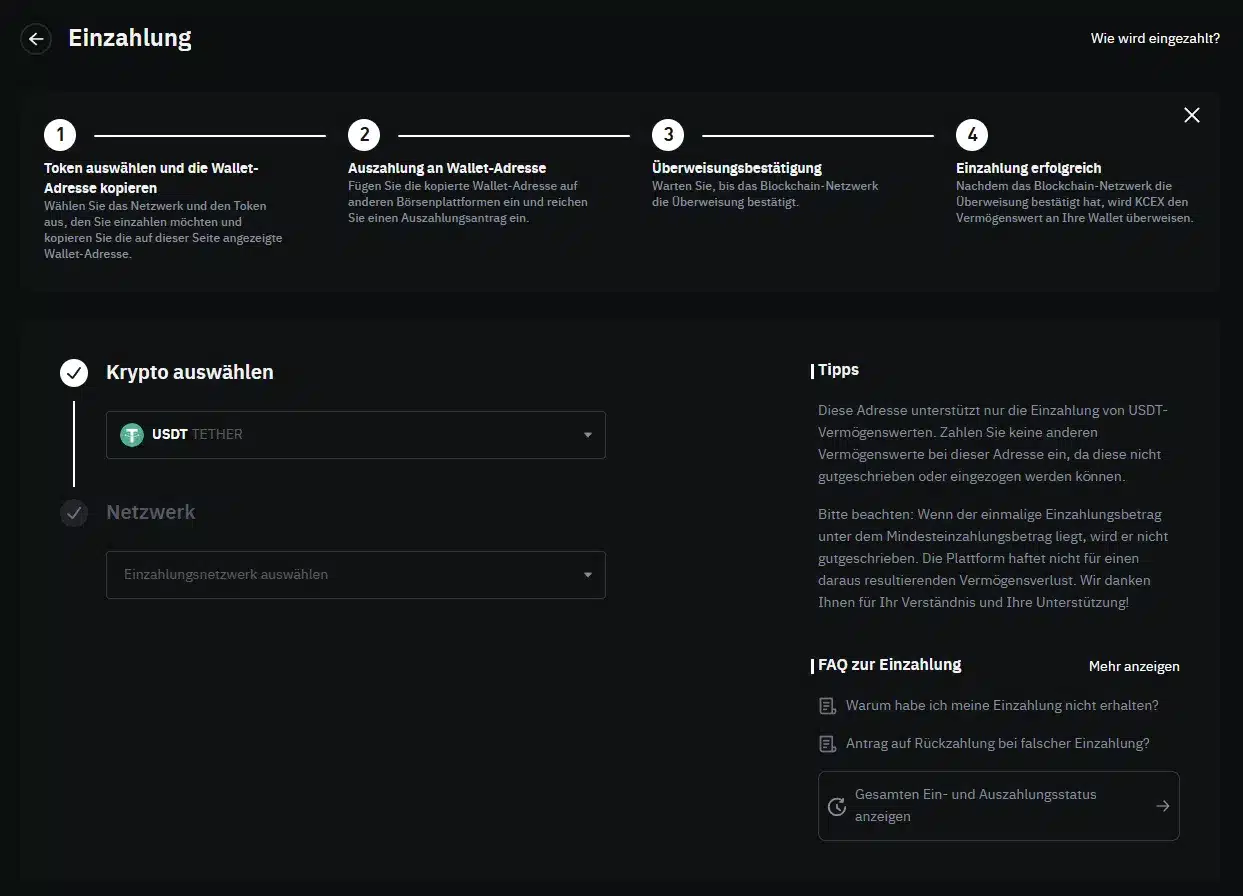Viewport: 1243px width, 896px height.
Task: Click the step 1 circle in guide
Action: click(60, 135)
